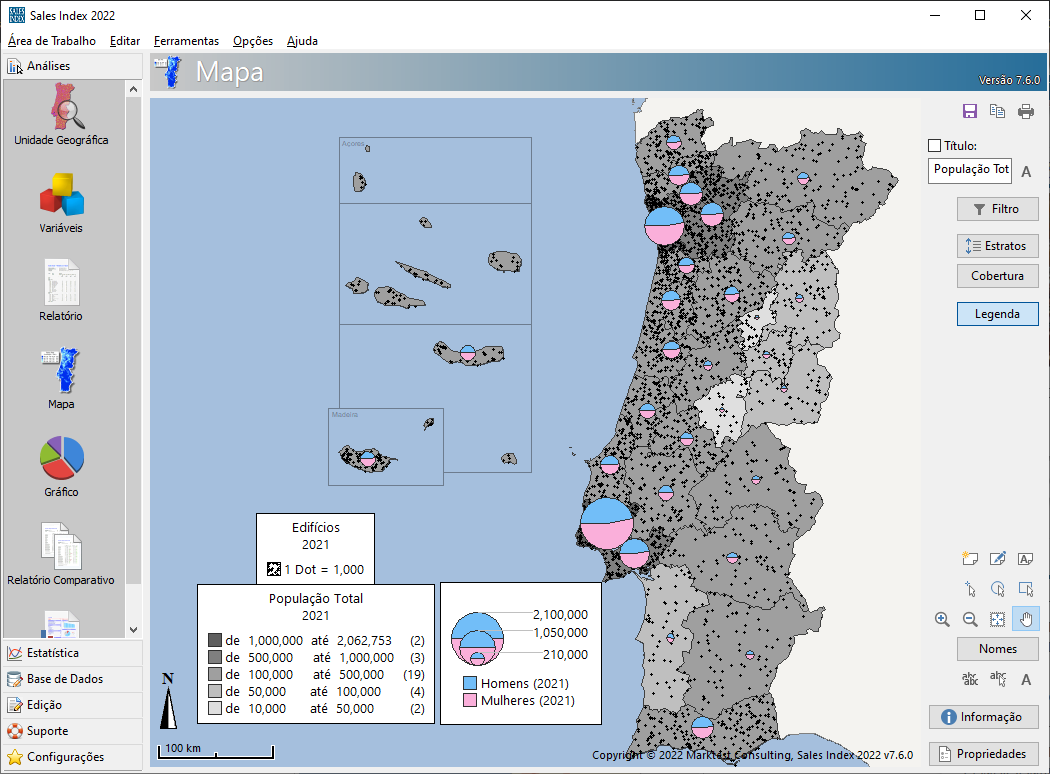Open the Área de Trabalho menu
Screen dimensions: 1050x774
[52, 41]
